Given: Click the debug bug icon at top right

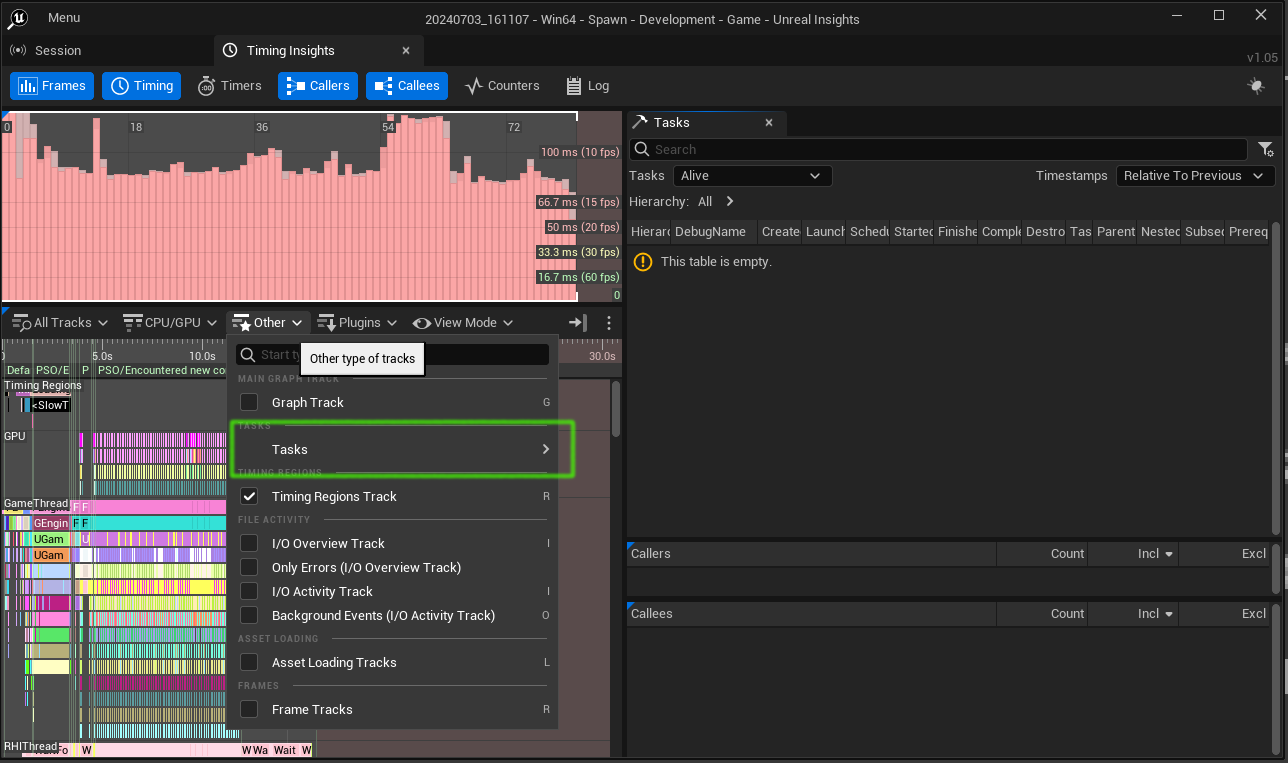Looking at the screenshot, I should (1256, 86).
